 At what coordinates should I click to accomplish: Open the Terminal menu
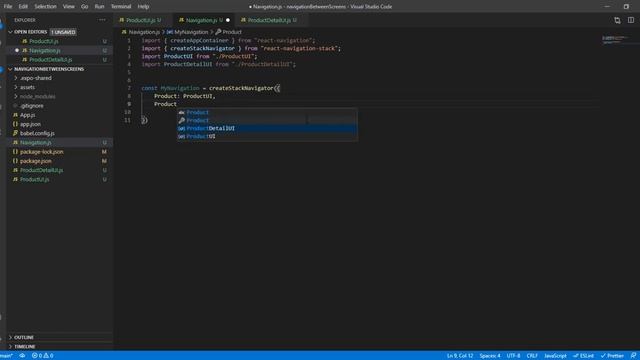(x=121, y=7)
